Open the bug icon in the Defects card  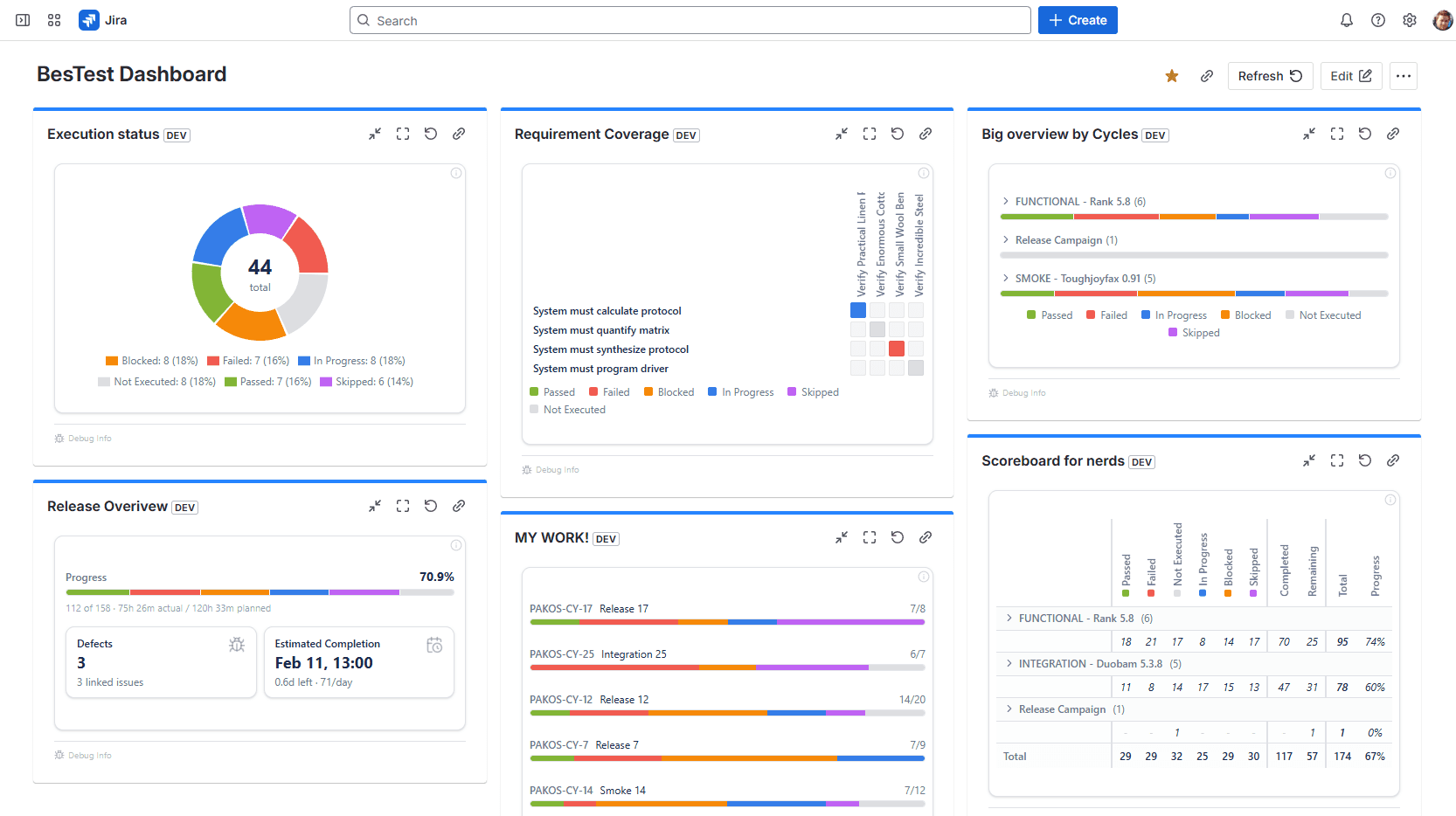tap(236, 644)
